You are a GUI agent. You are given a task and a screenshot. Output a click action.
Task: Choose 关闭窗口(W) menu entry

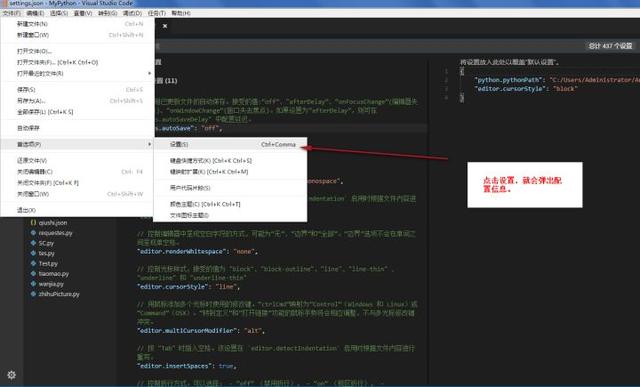tap(78, 194)
